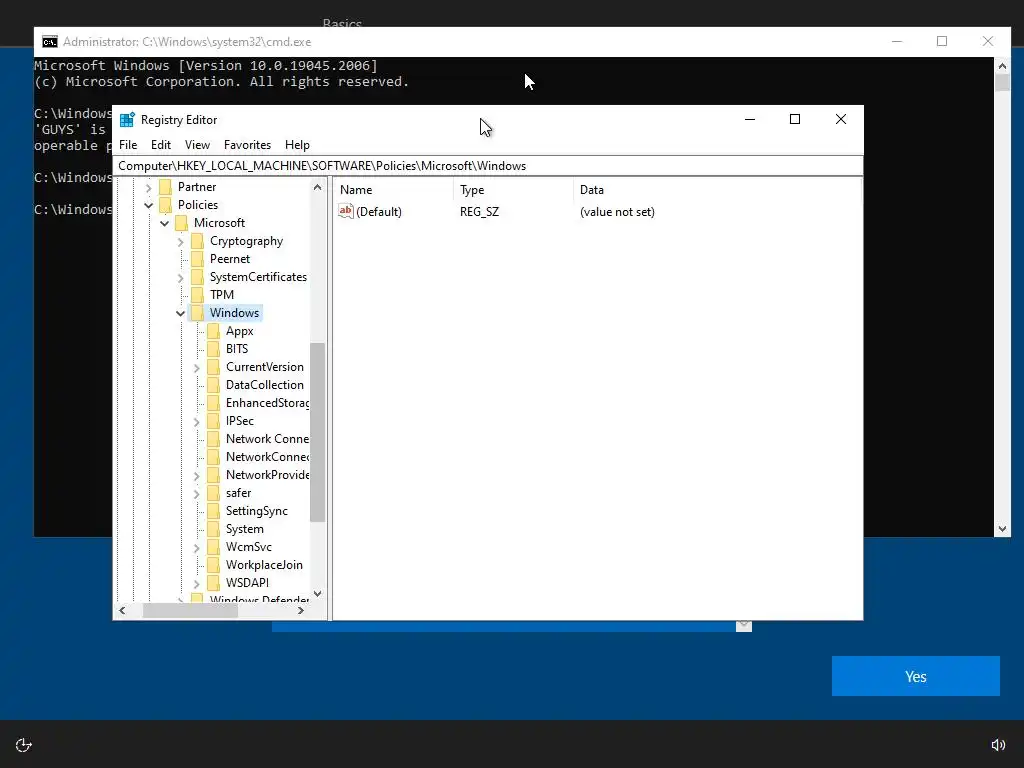Click the cmd window scroll down arrow
The height and width of the screenshot is (768, 1024).
tap(1002, 529)
